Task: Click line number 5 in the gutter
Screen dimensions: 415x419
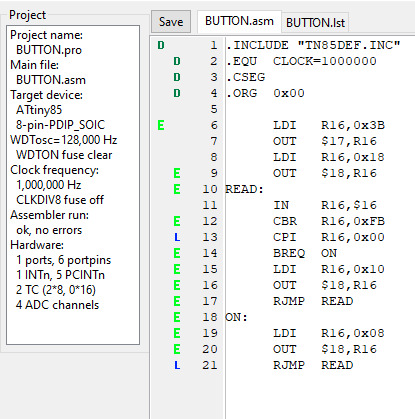Action: (x=214, y=109)
